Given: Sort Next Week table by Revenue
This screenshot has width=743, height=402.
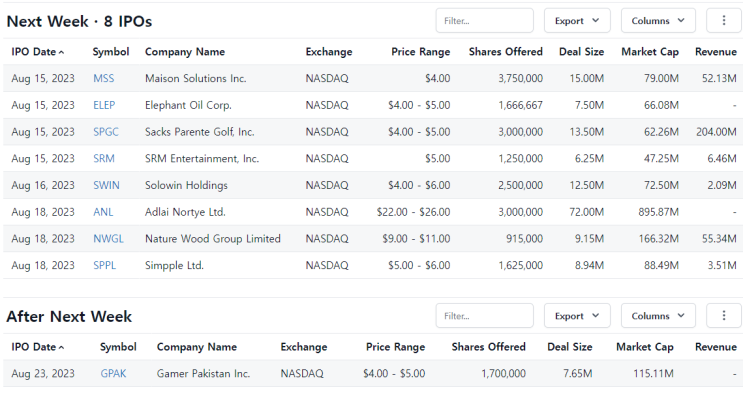Looking at the screenshot, I should pos(716,52).
